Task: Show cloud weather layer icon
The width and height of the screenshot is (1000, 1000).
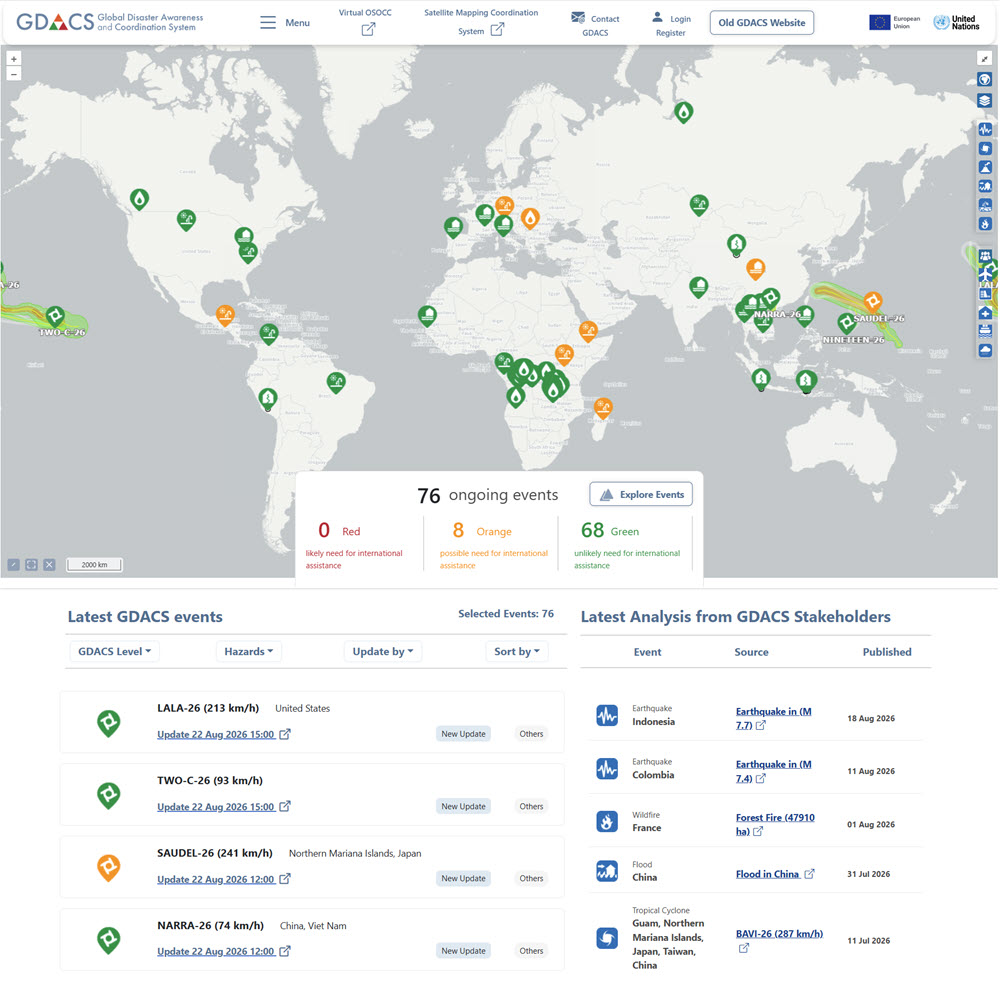Action: tap(985, 350)
